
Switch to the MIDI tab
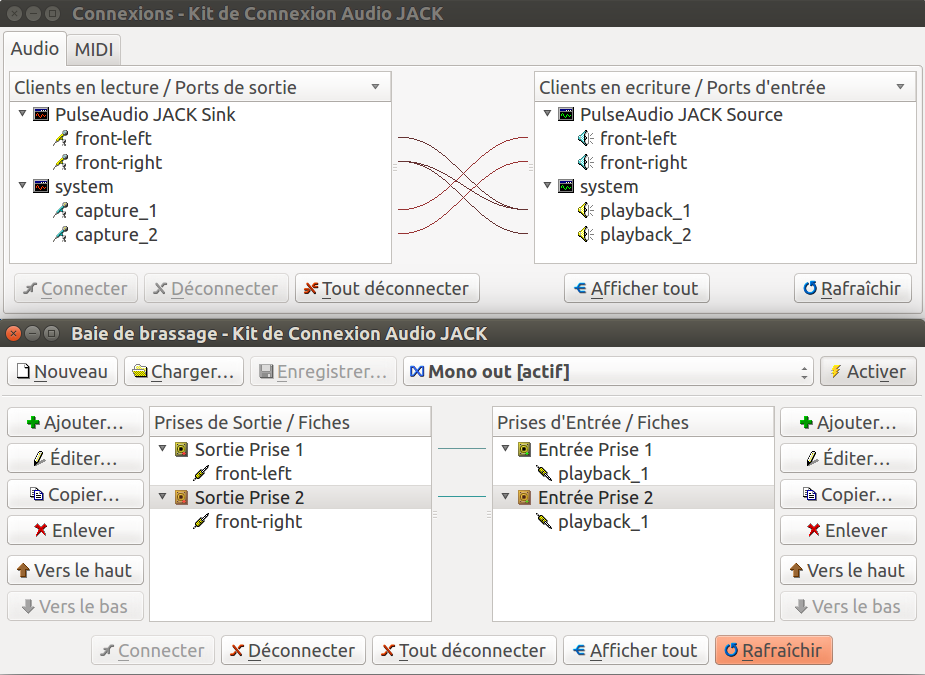[x=94, y=49]
